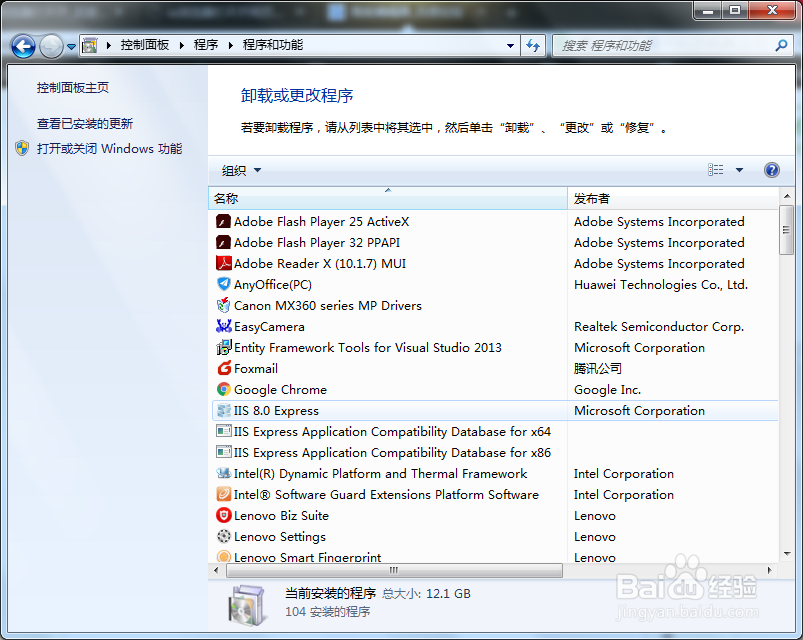Click the Intel Dynamic Platform icon

[223, 474]
